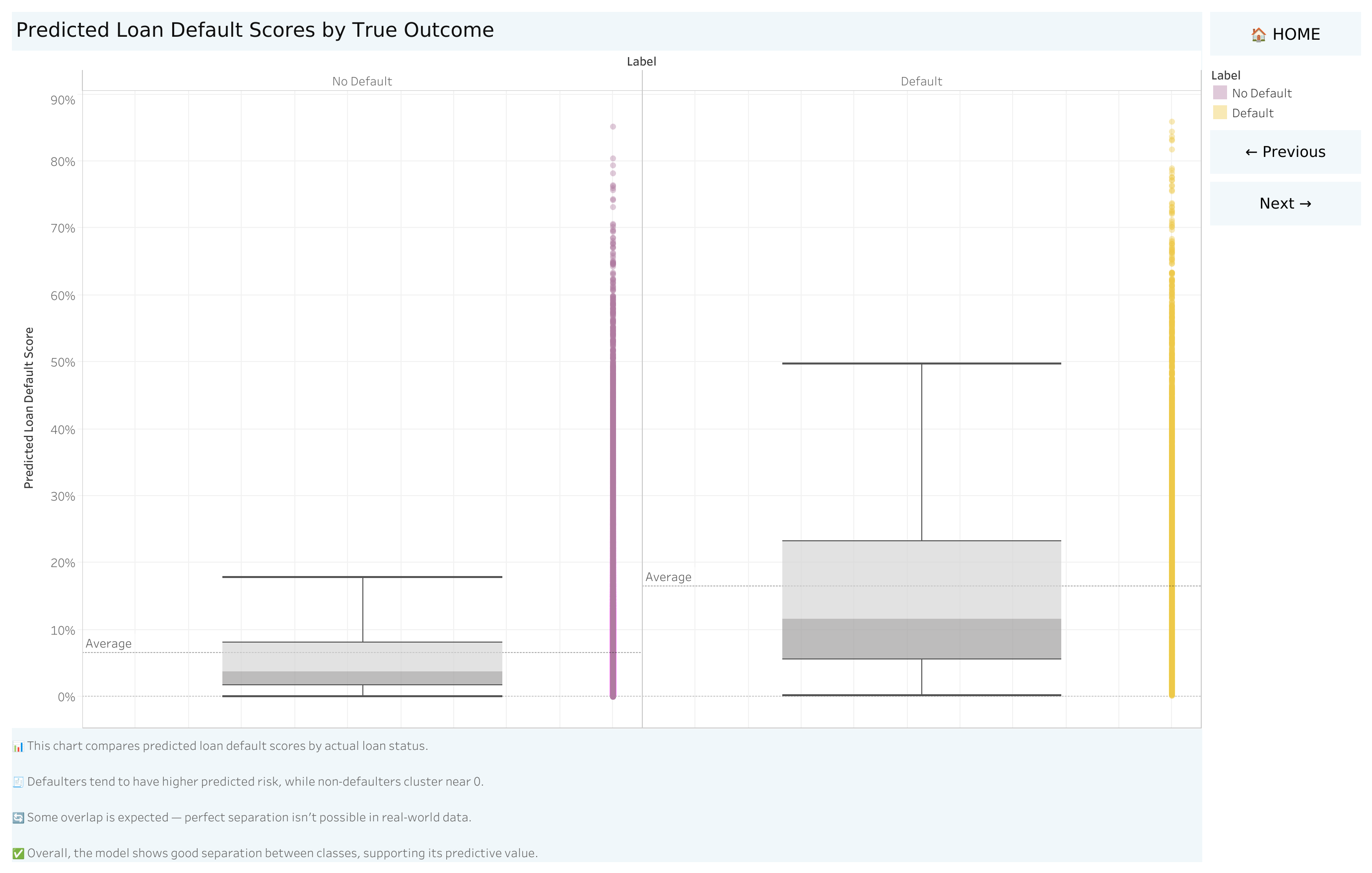Click the Predicted Loan Default Score axis title

[x=28, y=407]
